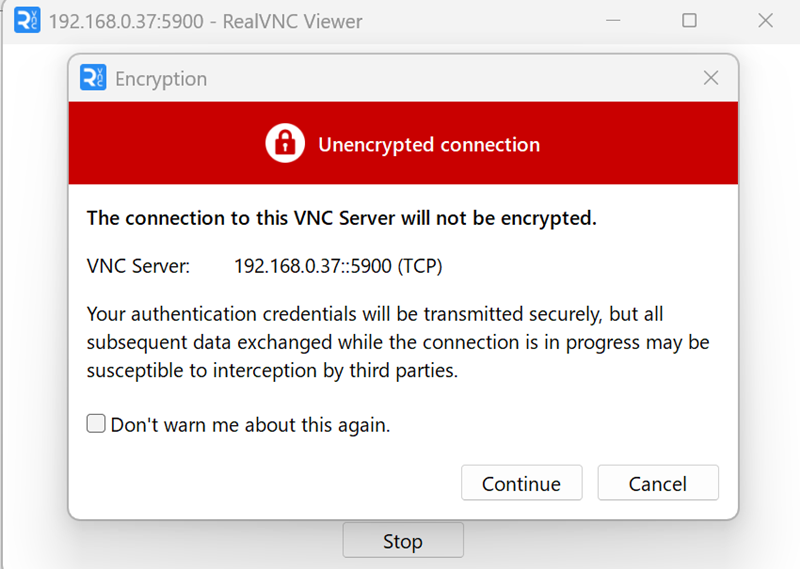Enable the "Don't warn me" checkbox
The height and width of the screenshot is (569, 800).
point(96,424)
